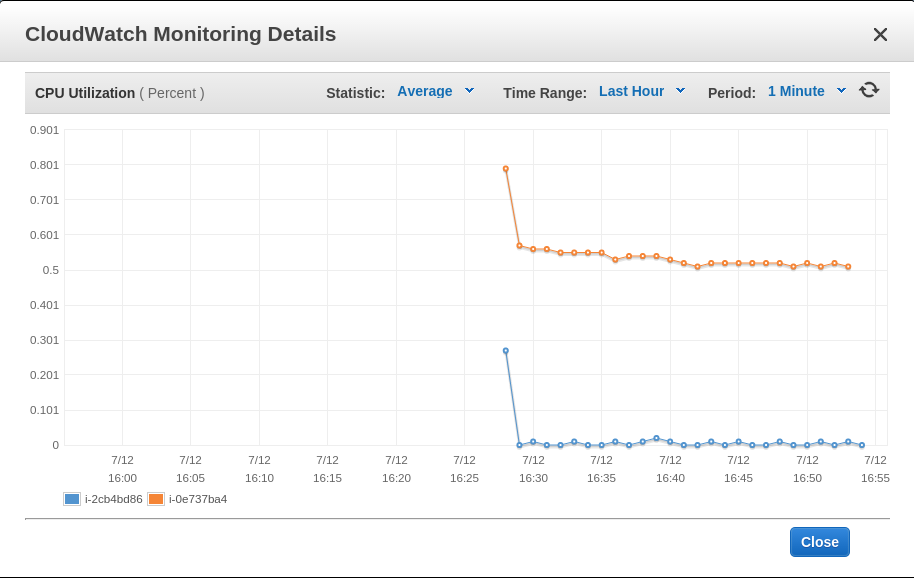Click the CPU Utilization panel title
This screenshot has height=578, width=914.
(x=85, y=93)
